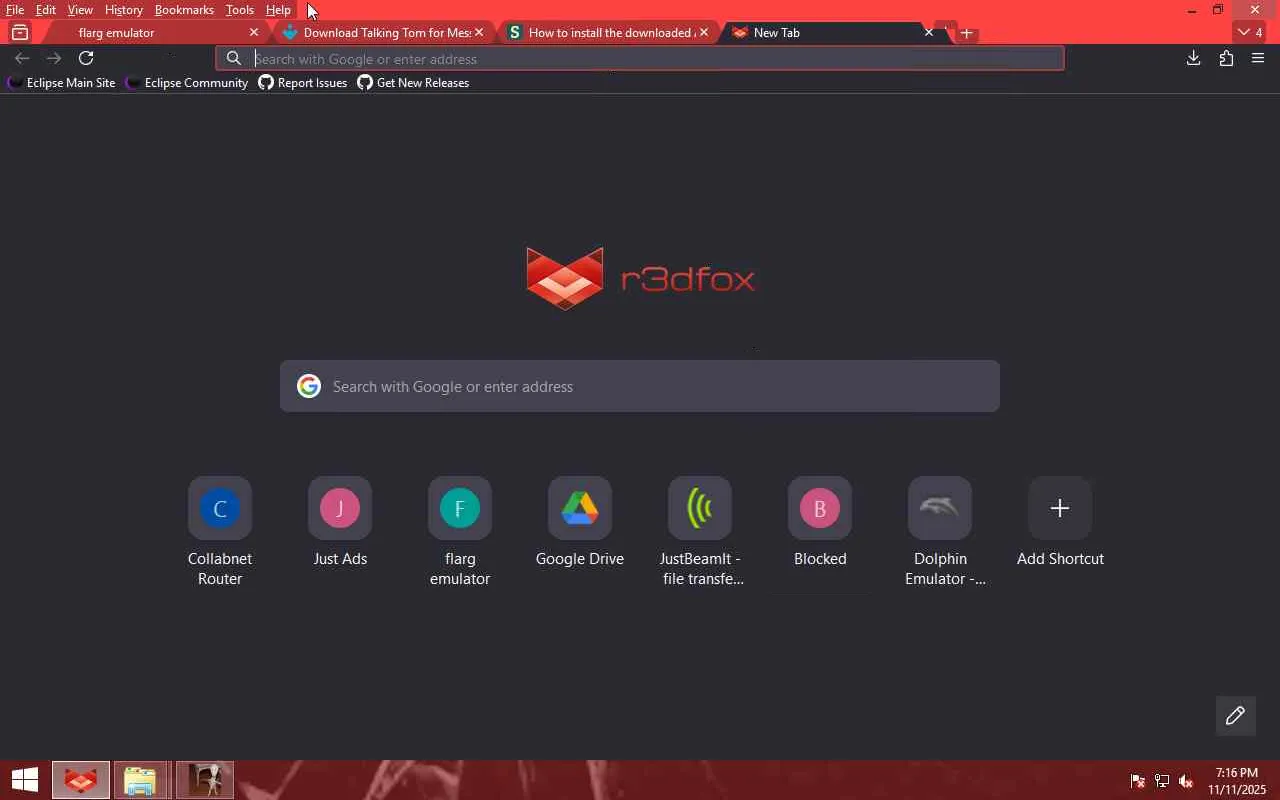
Task: Open the Help menu
Action: coord(278,10)
